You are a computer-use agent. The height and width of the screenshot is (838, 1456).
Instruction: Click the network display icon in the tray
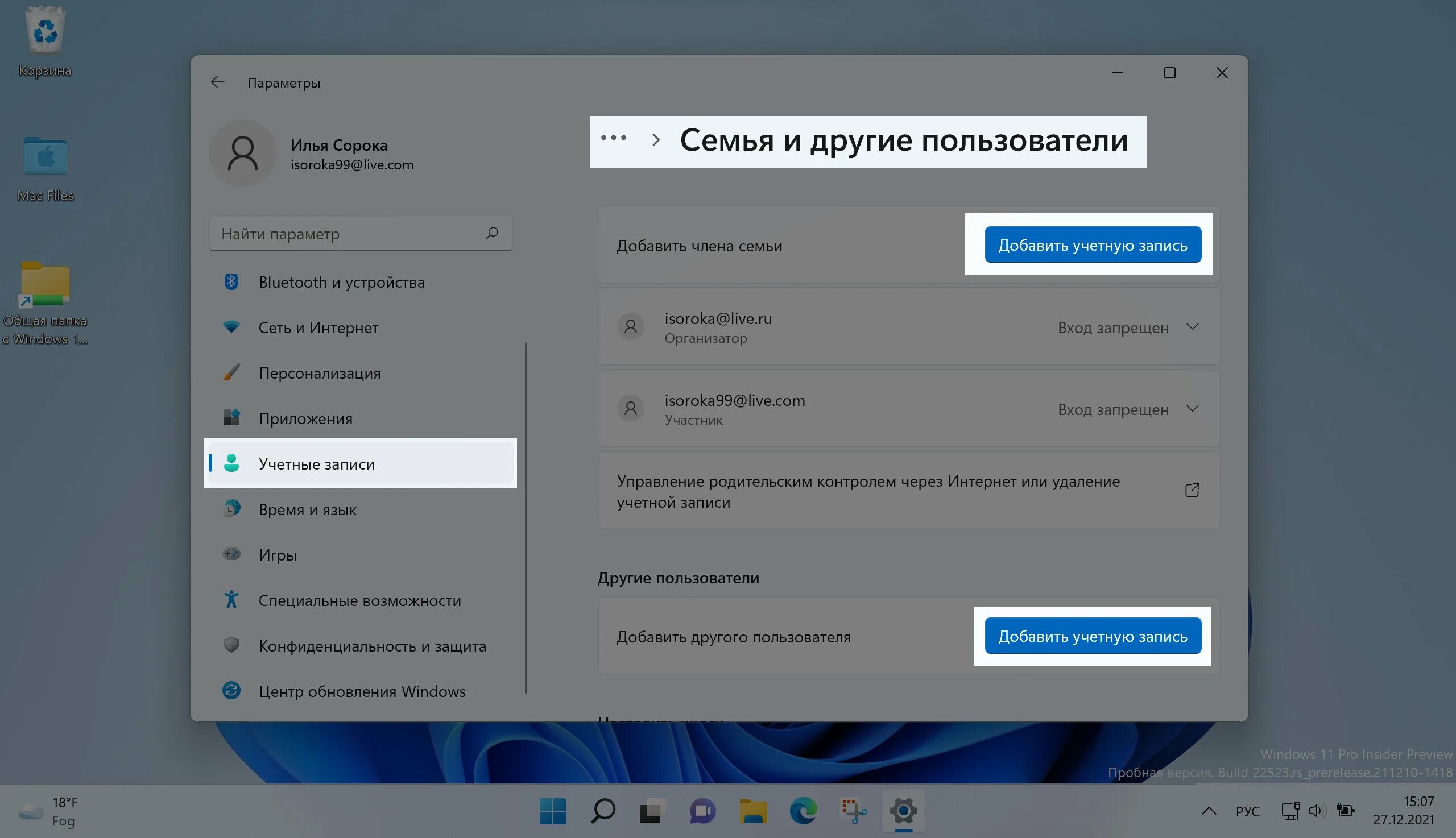pyautogui.click(x=1290, y=811)
